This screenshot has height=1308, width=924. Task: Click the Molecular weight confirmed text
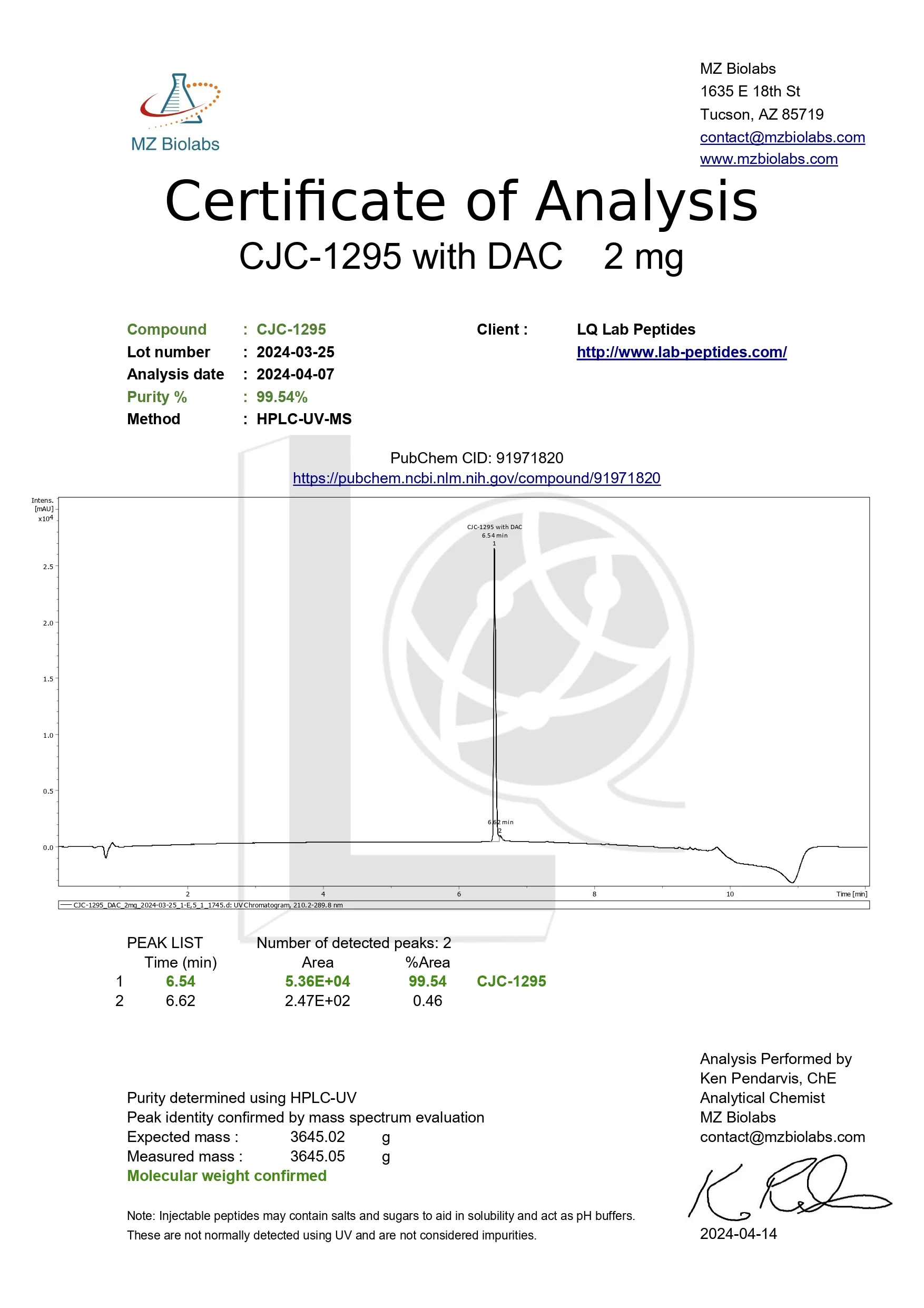(x=227, y=1176)
